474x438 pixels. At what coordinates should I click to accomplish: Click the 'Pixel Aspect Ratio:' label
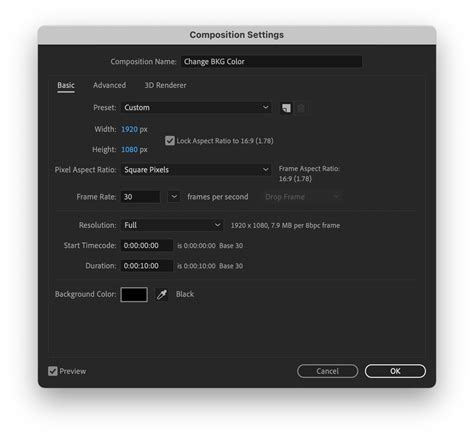(x=86, y=170)
